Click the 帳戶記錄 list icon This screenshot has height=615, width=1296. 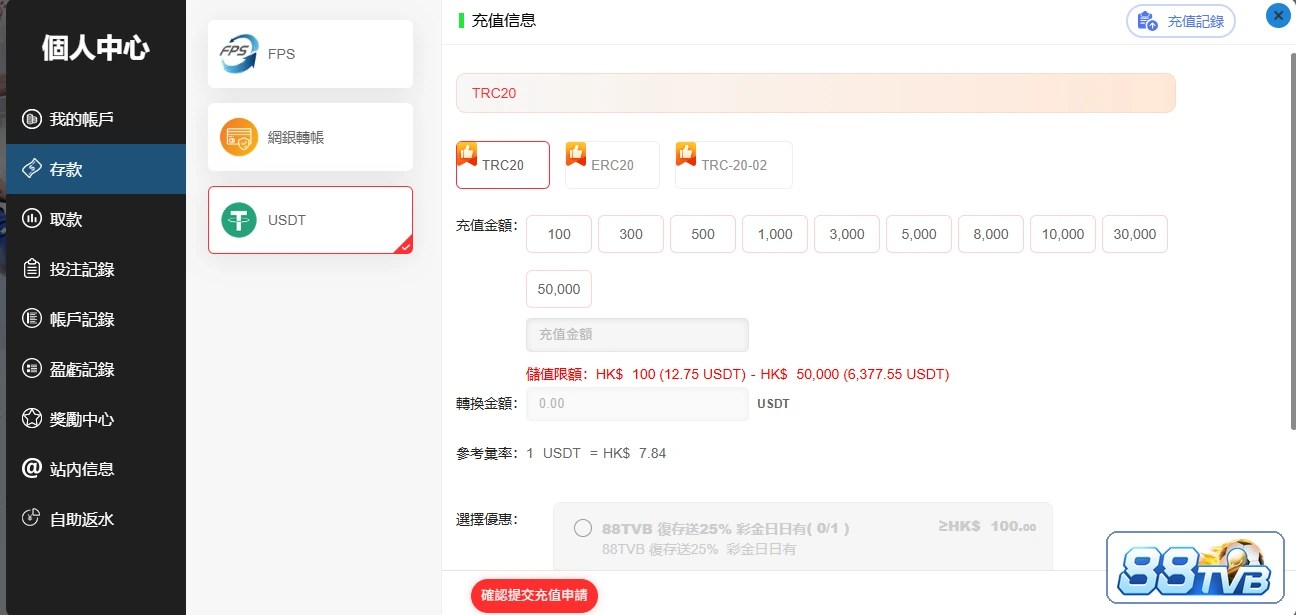point(31,319)
